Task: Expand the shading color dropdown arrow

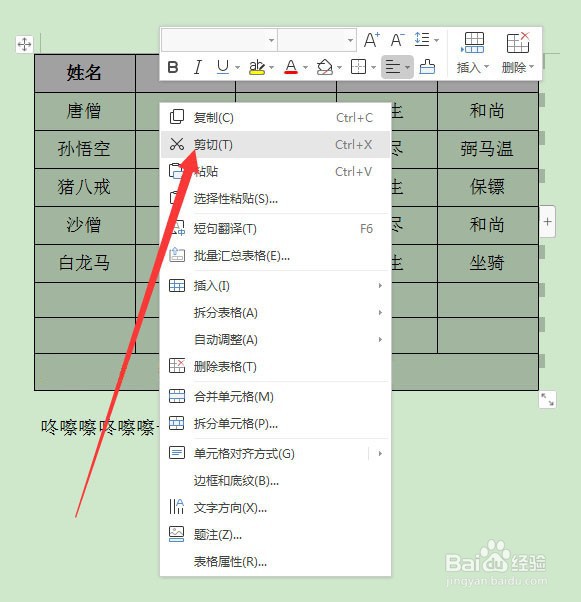Action: pos(339,68)
